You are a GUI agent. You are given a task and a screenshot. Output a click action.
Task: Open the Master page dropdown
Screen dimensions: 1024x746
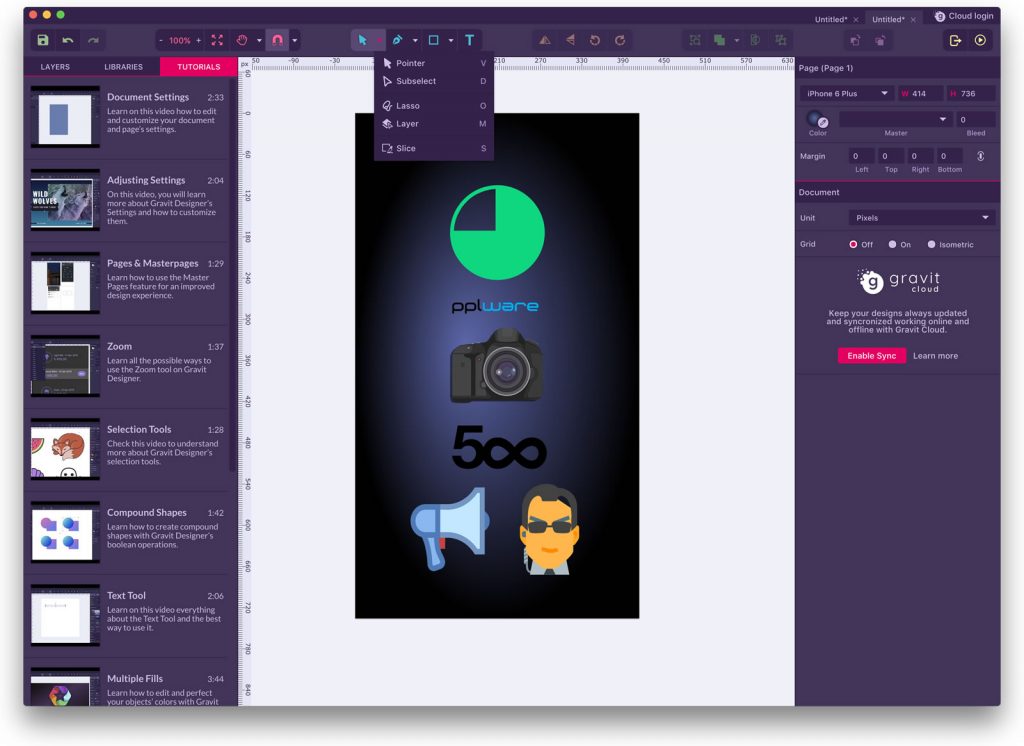coord(895,119)
